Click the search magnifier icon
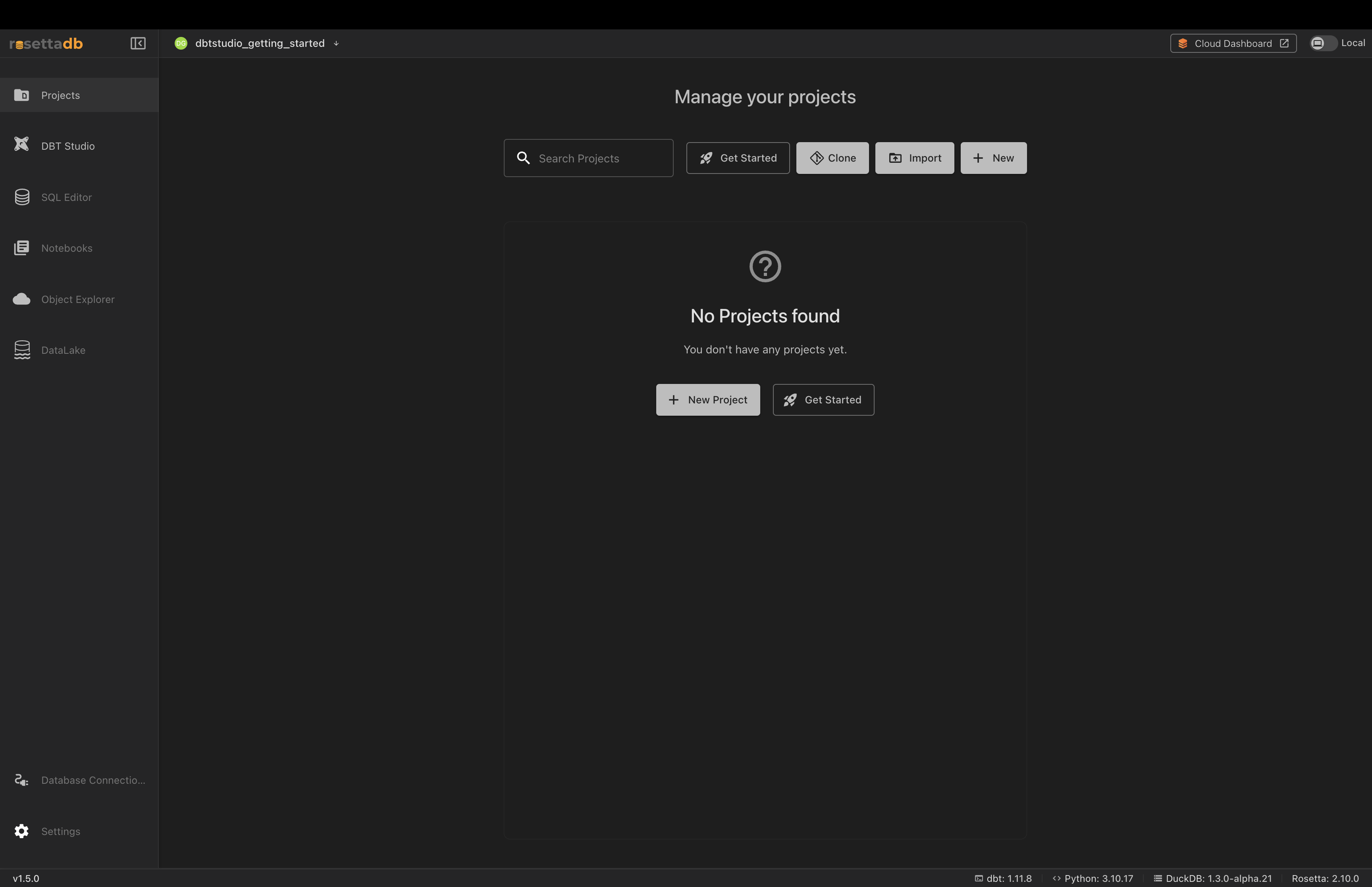 coord(523,158)
